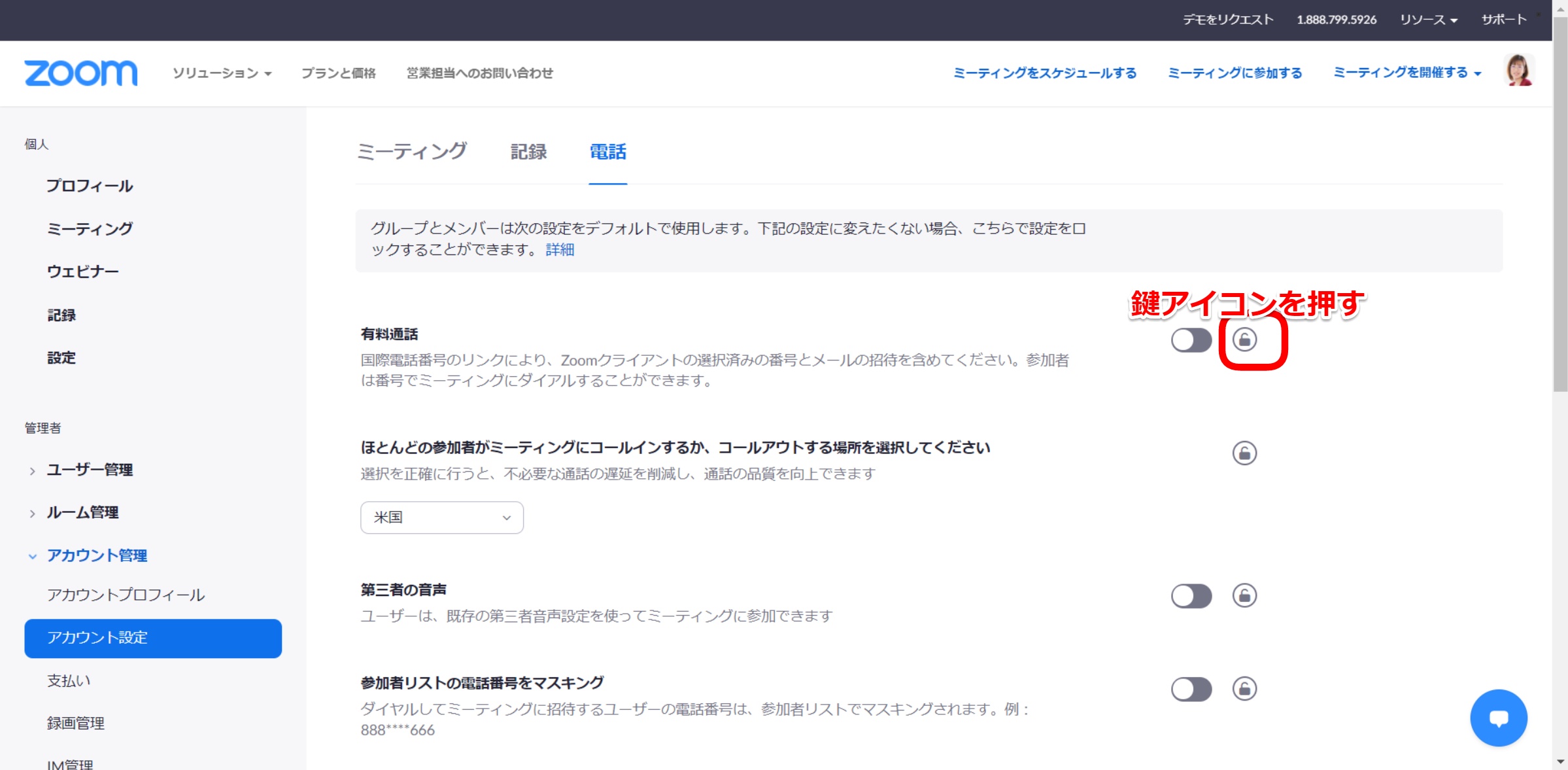This screenshot has width=1568, height=770.
Task: Click the Zoom logo
Action: click(x=81, y=73)
